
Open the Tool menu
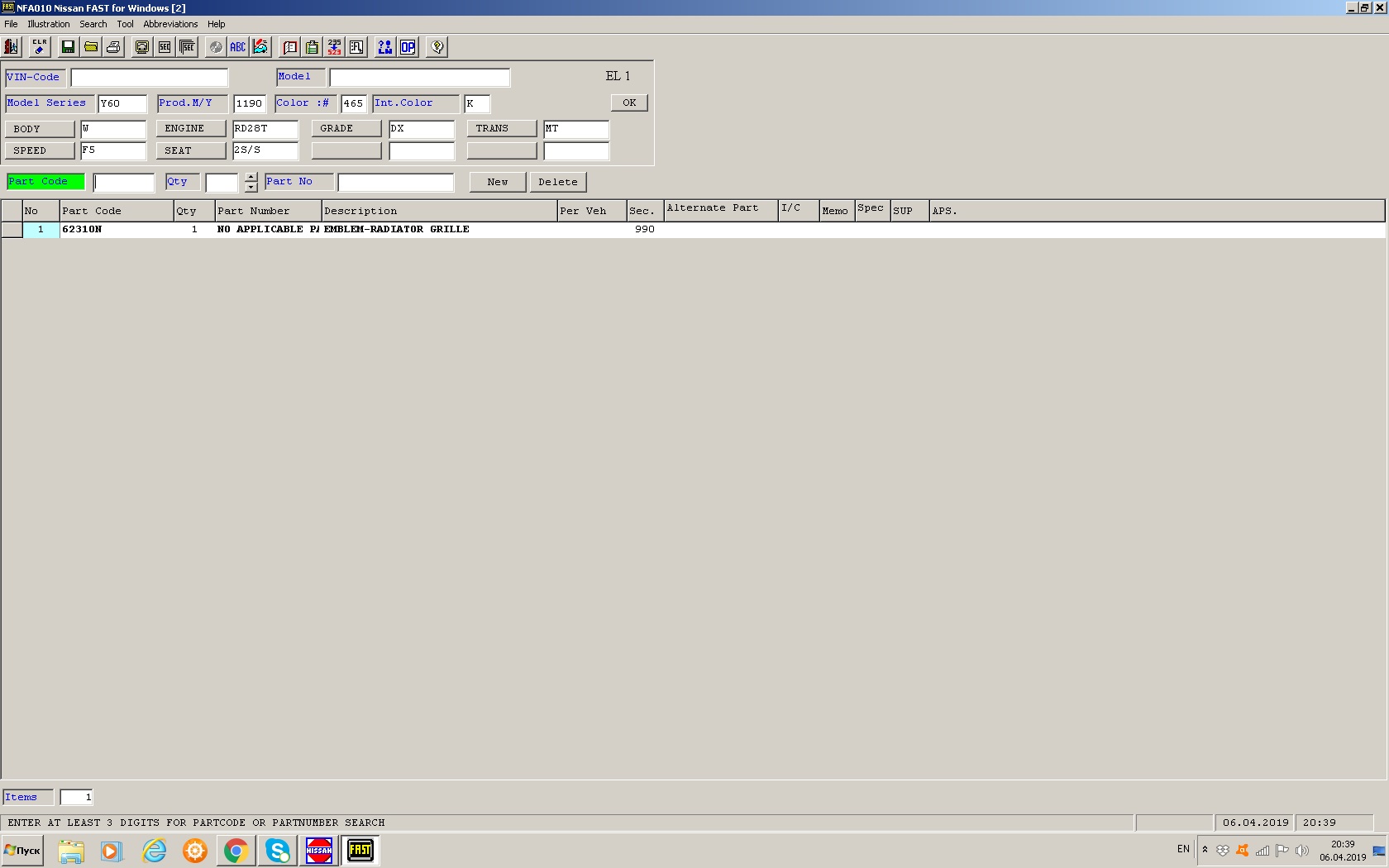125,24
